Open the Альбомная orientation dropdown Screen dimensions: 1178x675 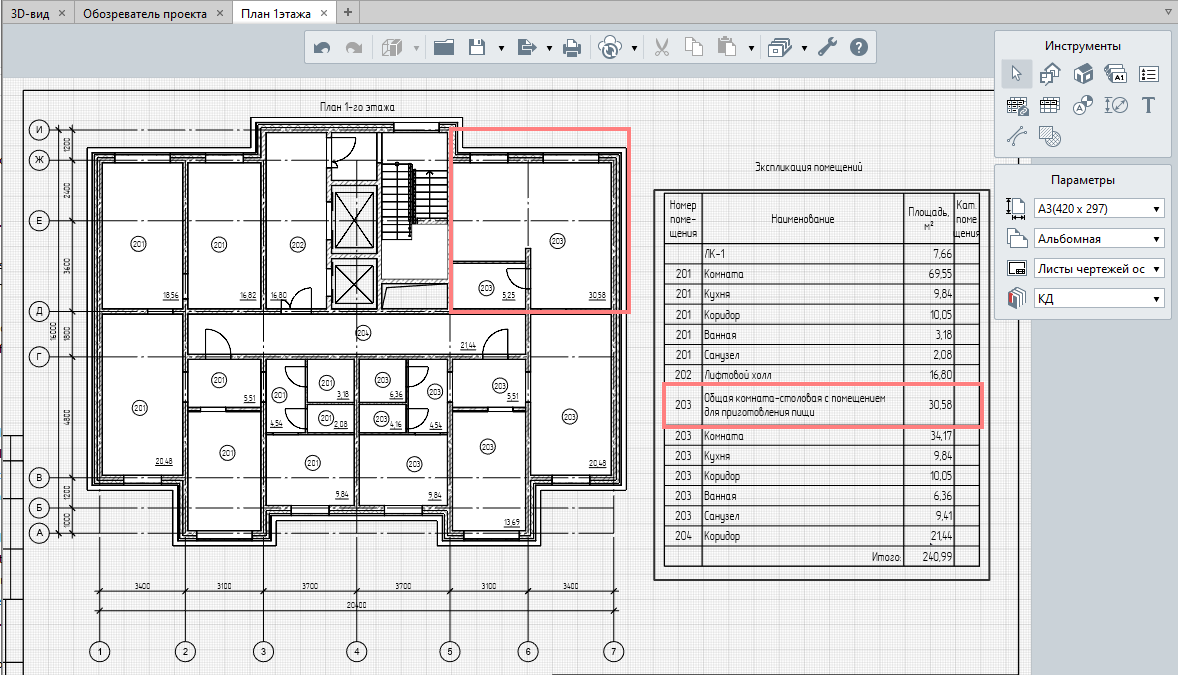(x=1098, y=239)
